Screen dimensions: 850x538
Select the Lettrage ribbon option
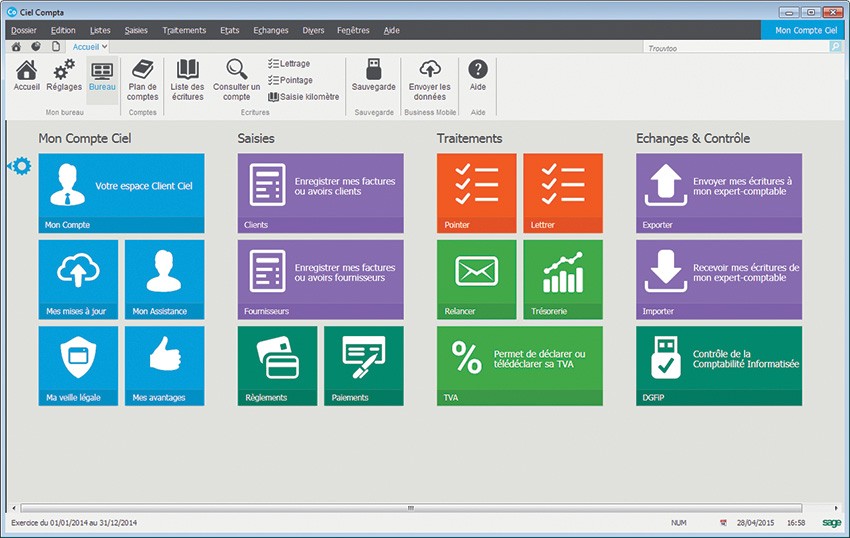[290, 63]
